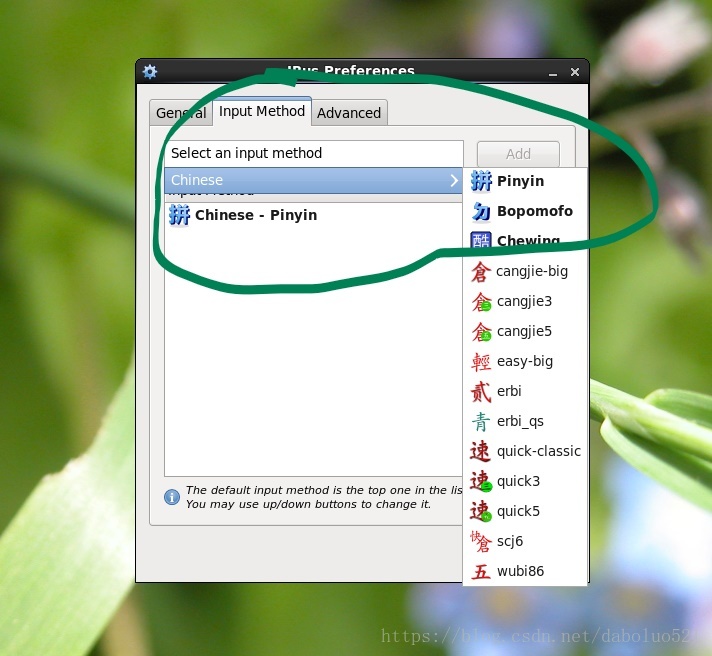Switch to the Input Method tab

(262, 111)
